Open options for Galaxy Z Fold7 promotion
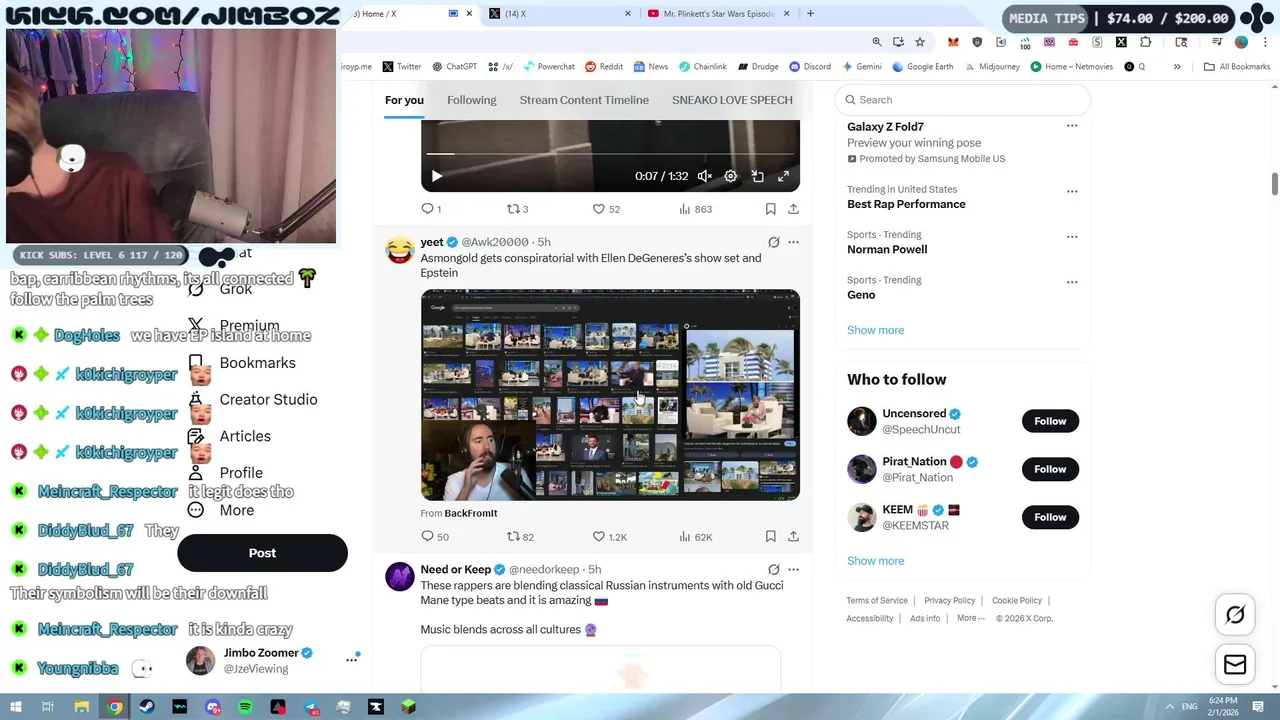1280x720 pixels. point(1072,126)
